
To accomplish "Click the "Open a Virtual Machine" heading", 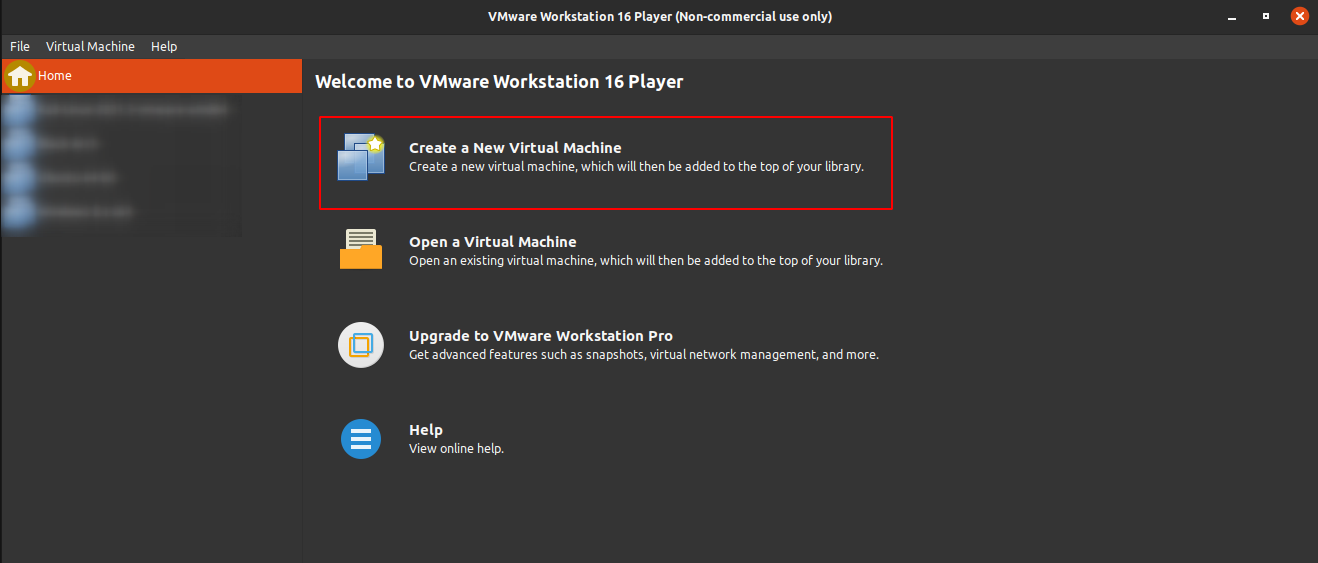I will [x=493, y=242].
